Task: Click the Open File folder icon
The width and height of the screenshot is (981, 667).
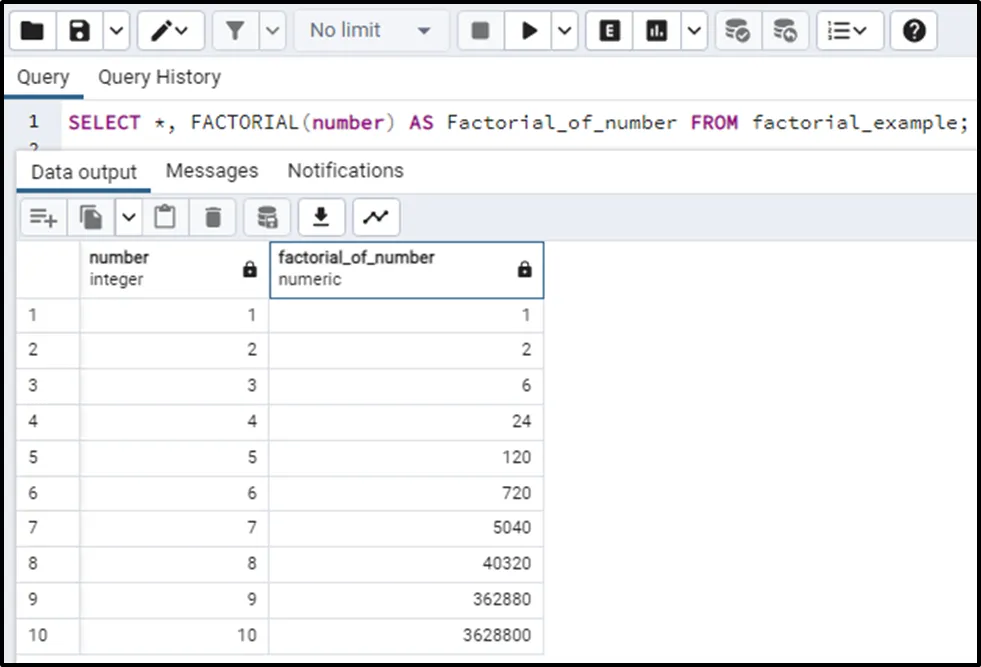Action: pyautogui.click(x=33, y=31)
